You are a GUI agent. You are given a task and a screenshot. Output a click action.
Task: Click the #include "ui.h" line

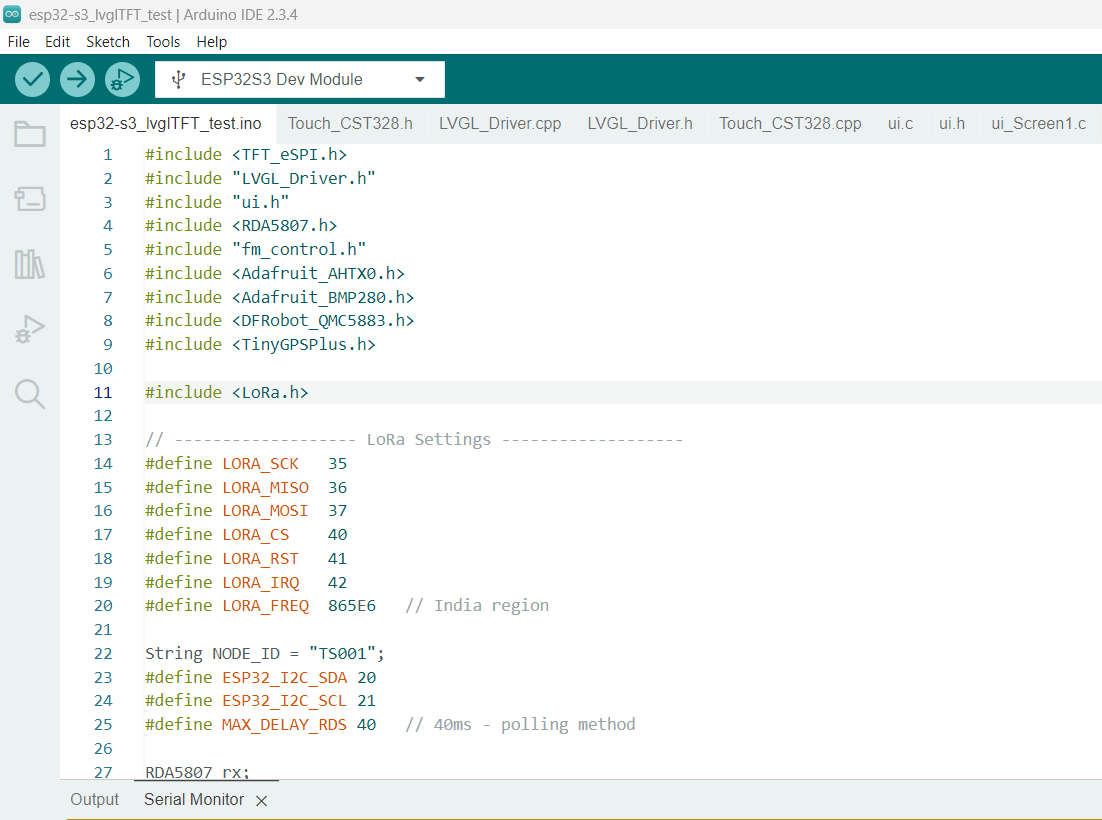click(x=217, y=202)
